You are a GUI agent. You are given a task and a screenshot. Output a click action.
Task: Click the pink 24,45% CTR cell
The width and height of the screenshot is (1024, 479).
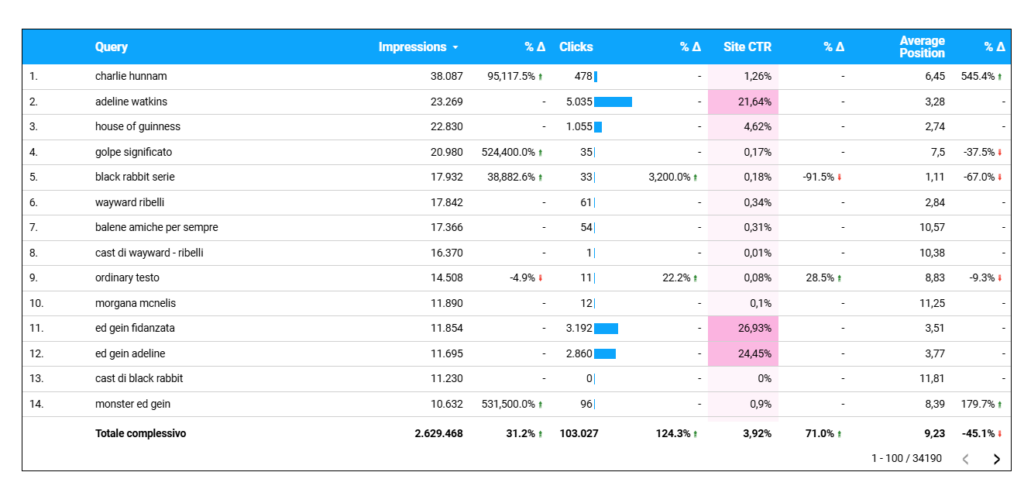coord(743,353)
